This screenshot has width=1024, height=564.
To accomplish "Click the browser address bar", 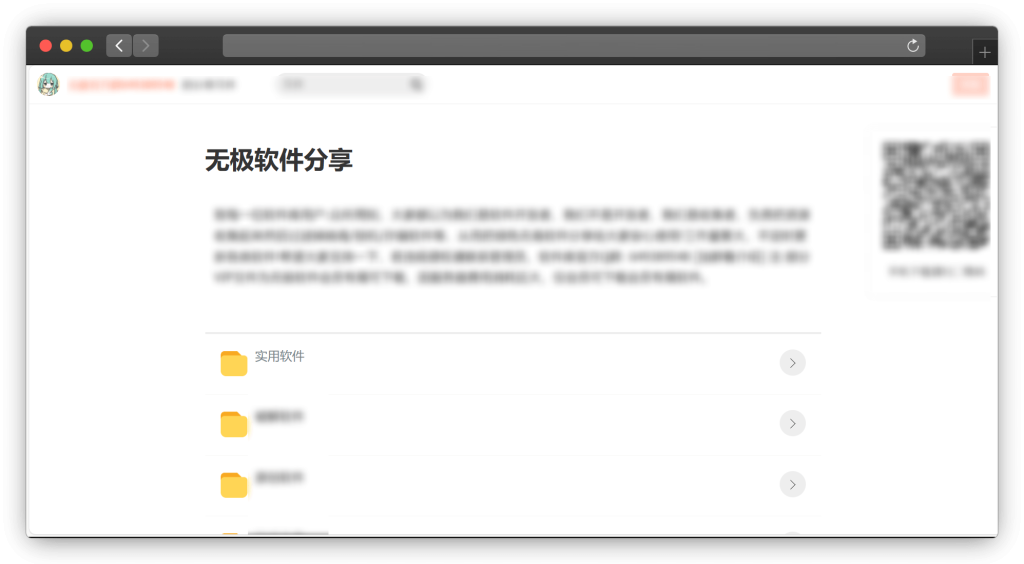I will [x=573, y=46].
